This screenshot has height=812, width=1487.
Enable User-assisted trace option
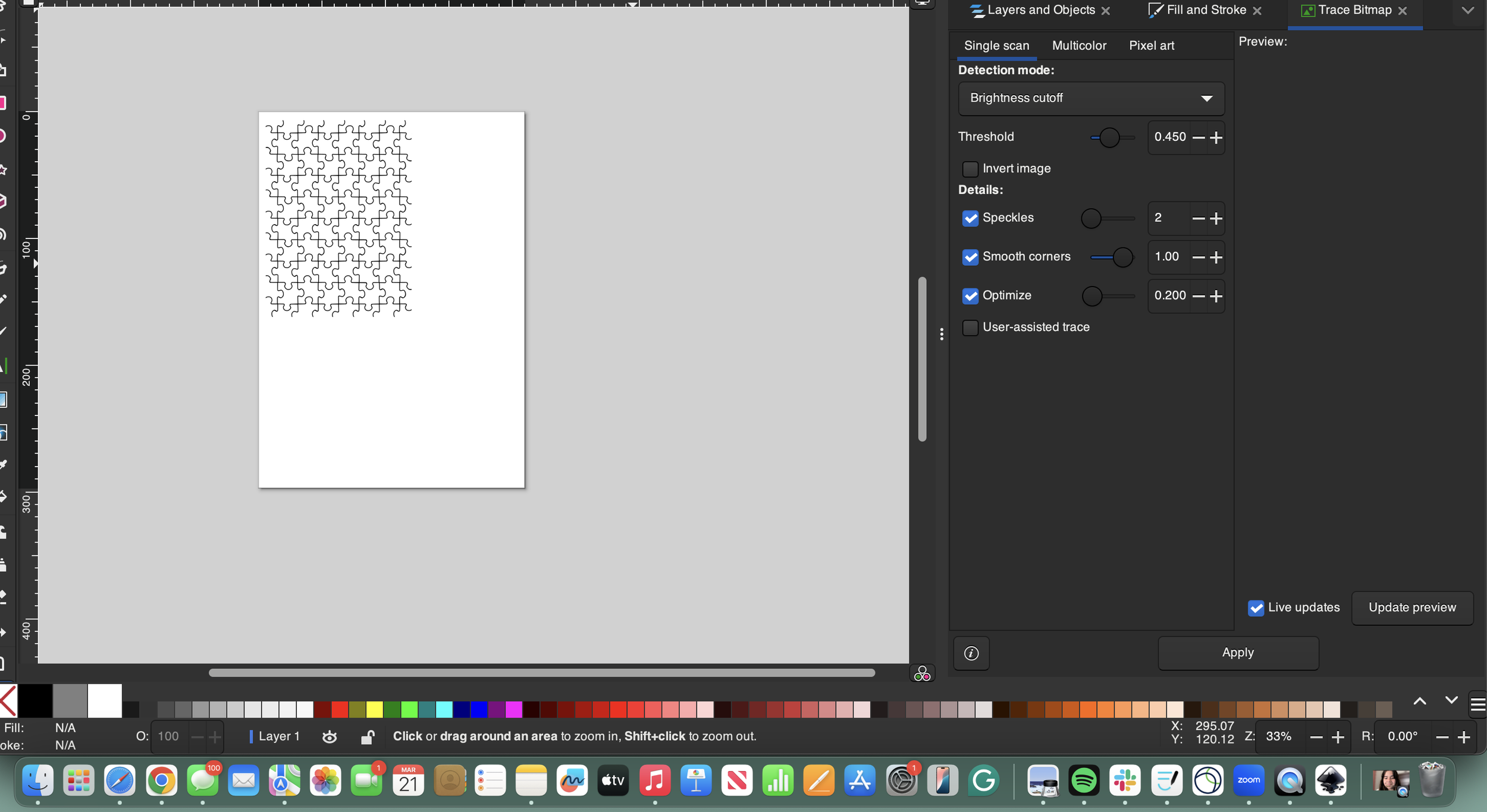(x=970, y=328)
